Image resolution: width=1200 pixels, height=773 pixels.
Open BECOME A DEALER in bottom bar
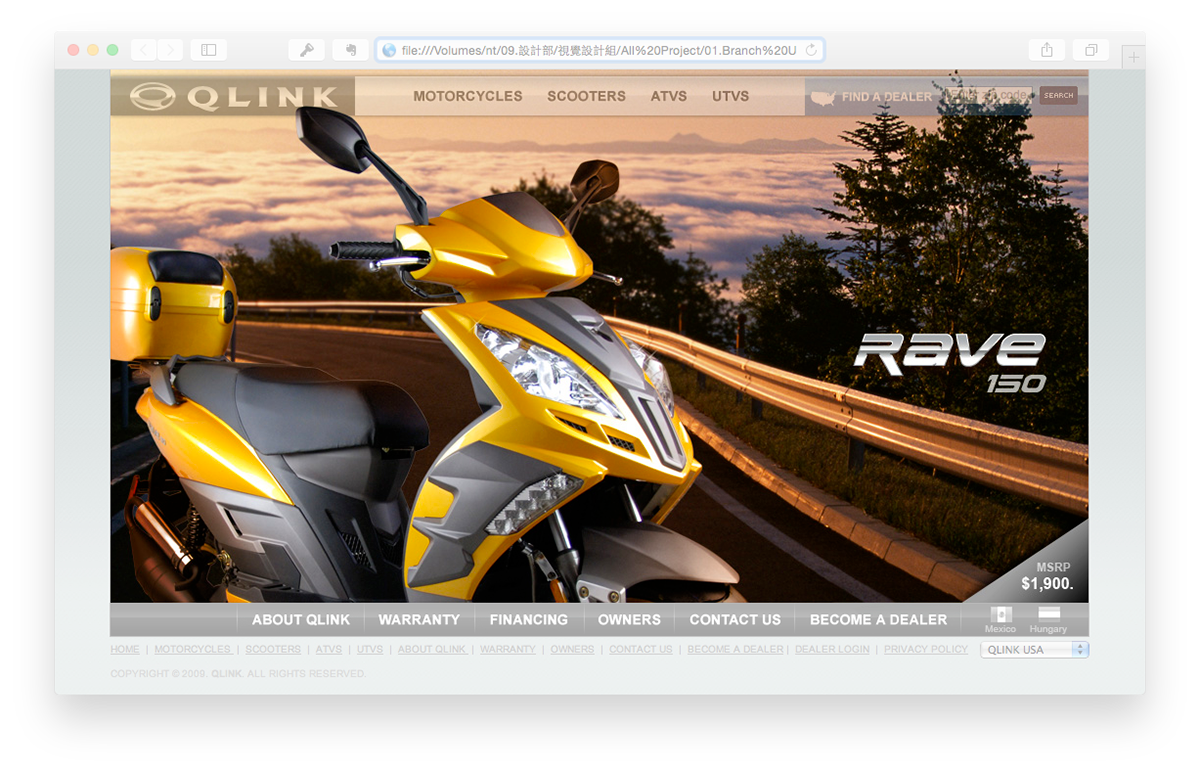[x=878, y=620]
